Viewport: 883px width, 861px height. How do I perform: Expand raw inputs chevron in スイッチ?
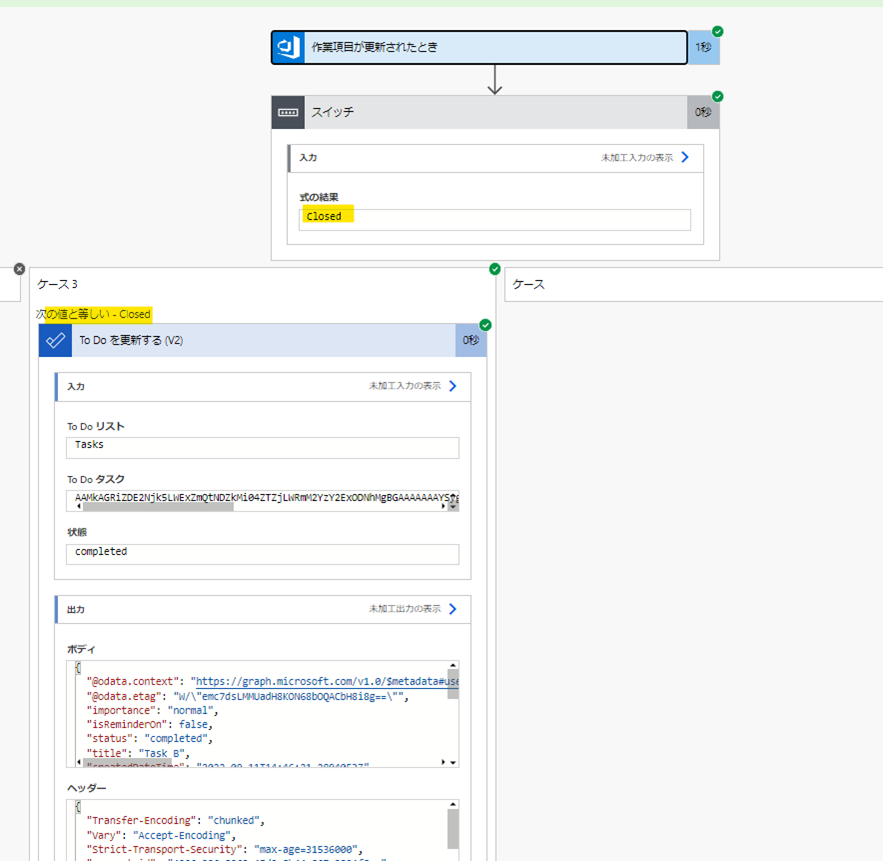685,157
